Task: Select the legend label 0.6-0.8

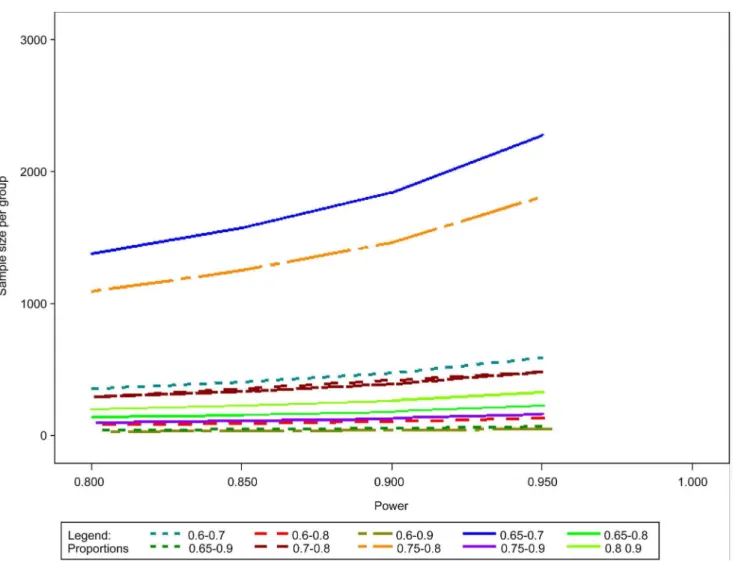Action: coord(311,536)
